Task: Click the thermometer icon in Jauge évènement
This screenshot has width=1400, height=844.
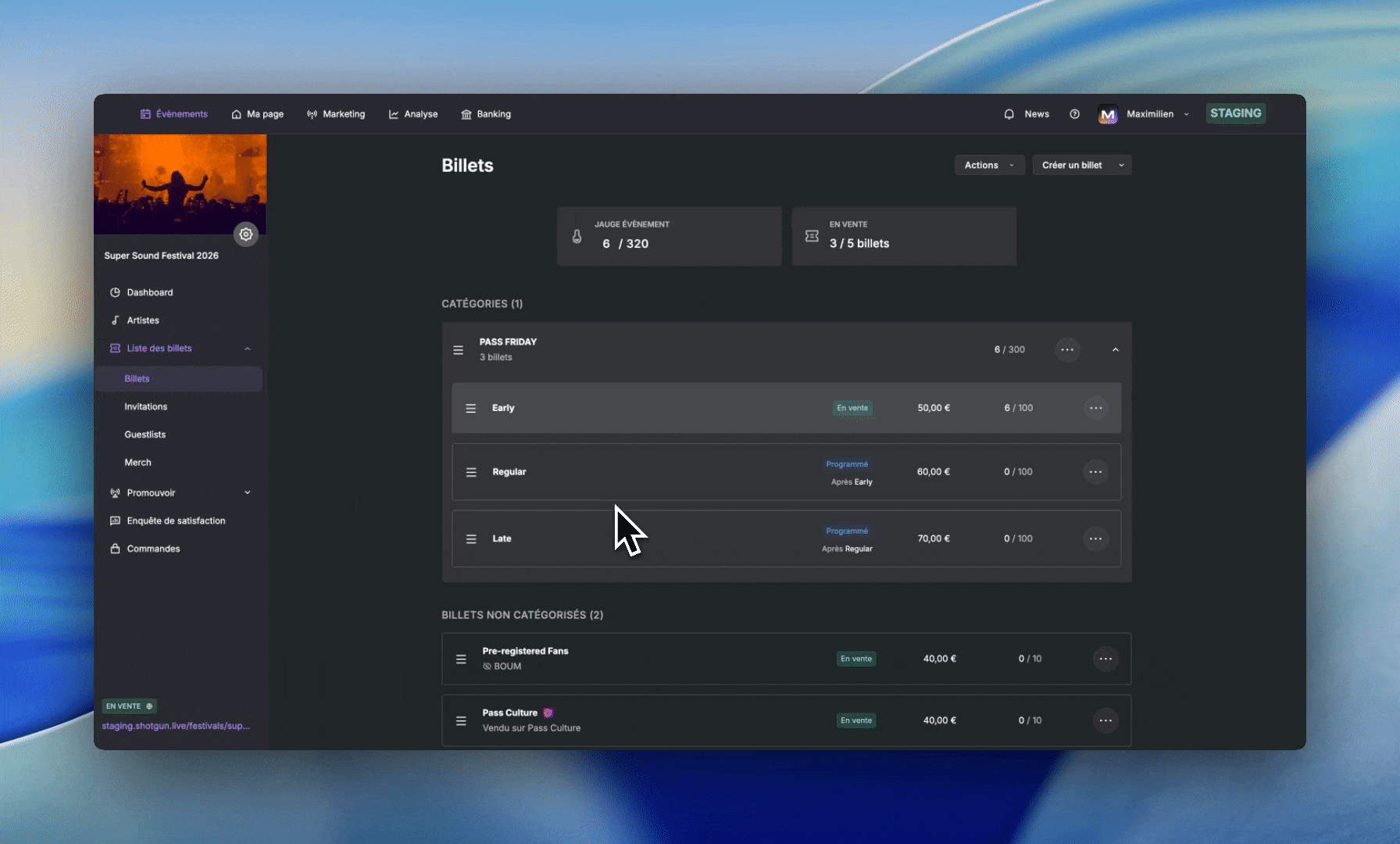Action: coord(577,236)
